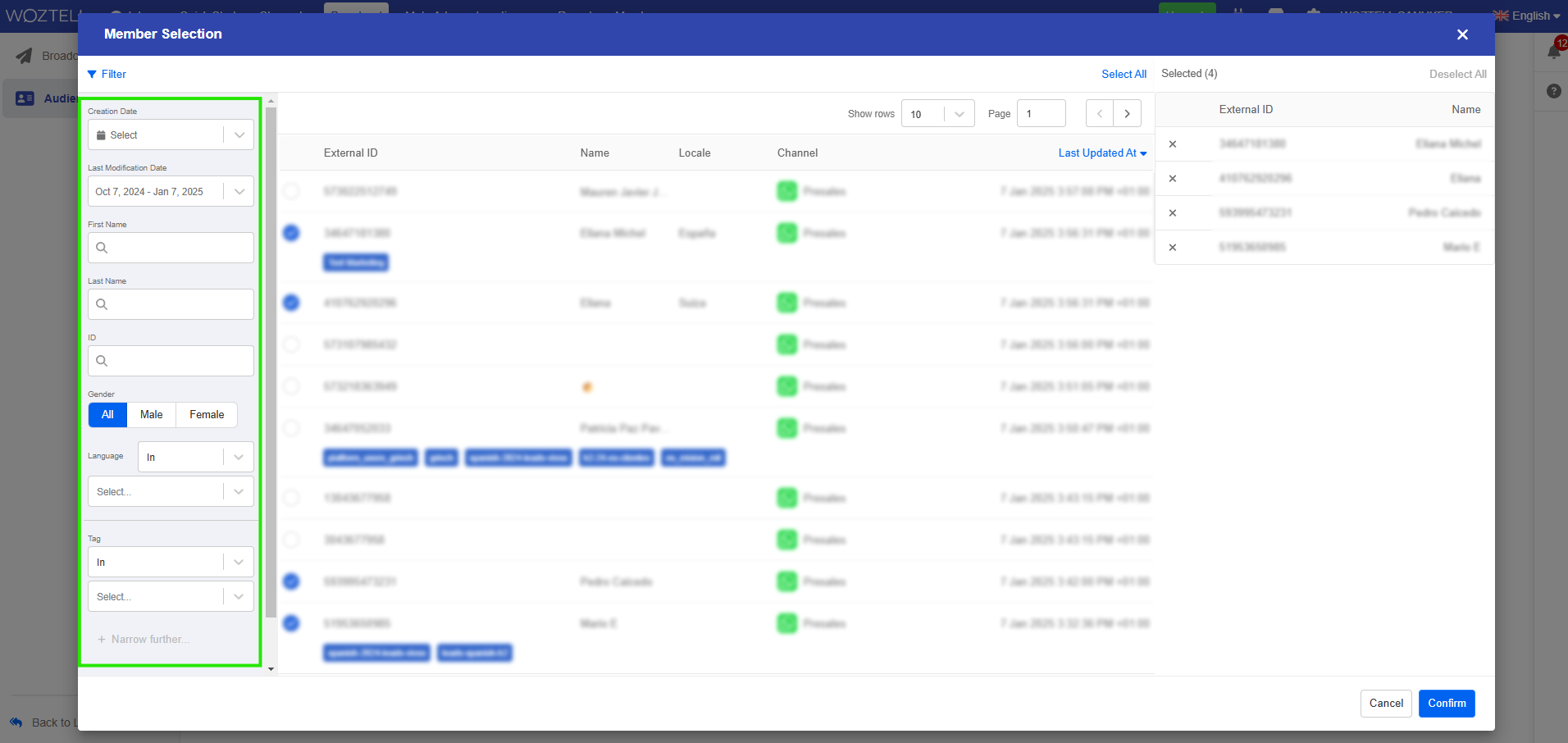1568x743 pixels.
Task: Sort by the Last Updated At column header
Action: click(x=1102, y=153)
